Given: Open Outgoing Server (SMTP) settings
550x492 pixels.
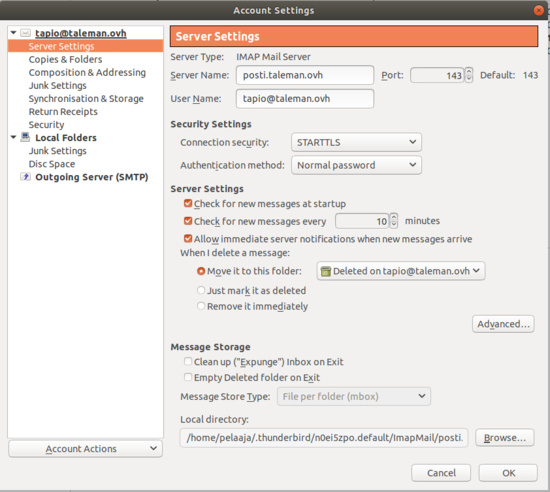Looking at the screenshot, I should pyautogui.click(x=92, y=177).
